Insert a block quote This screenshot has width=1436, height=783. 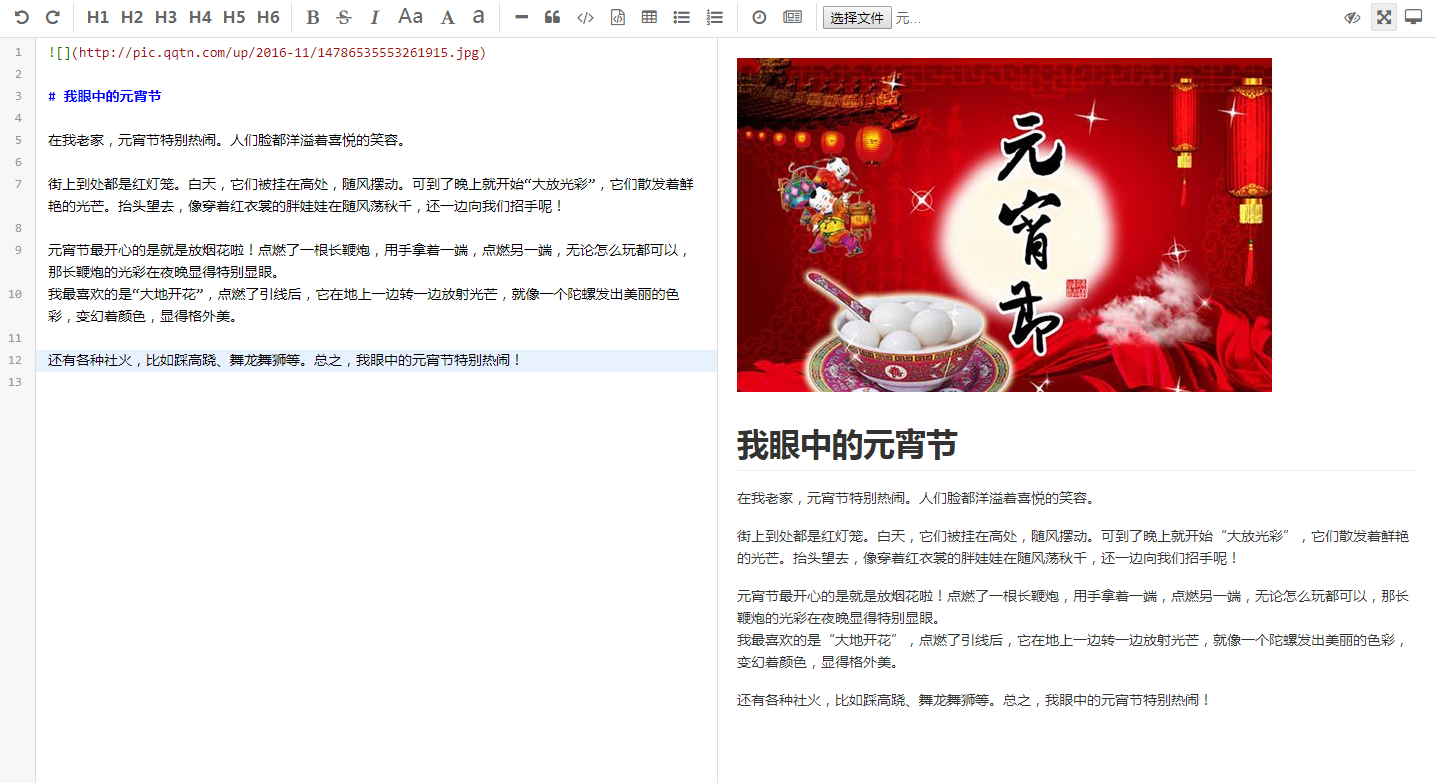coord(552,17)
